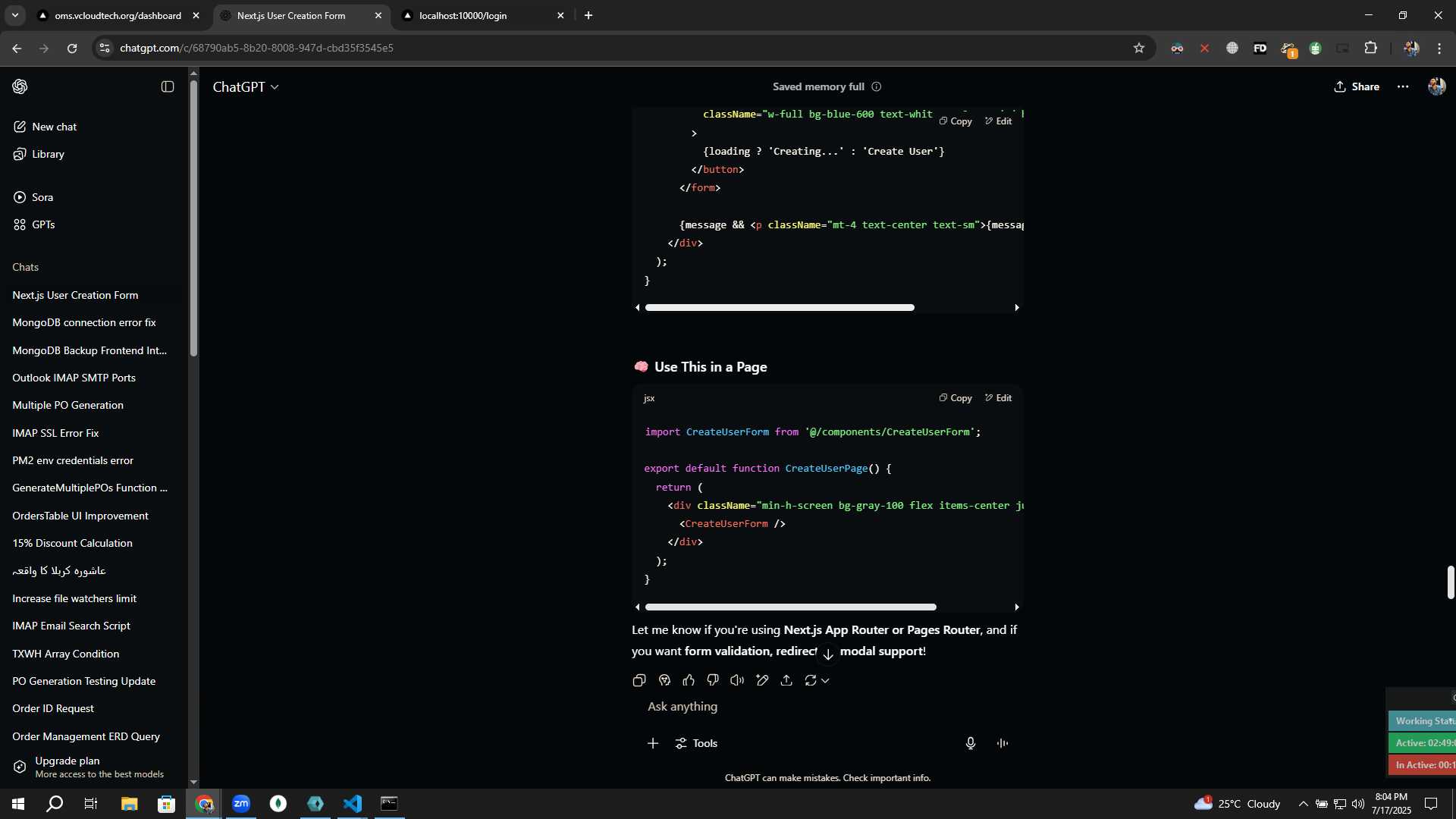Bookmark this page with star icon

[x=1138, y=48]
